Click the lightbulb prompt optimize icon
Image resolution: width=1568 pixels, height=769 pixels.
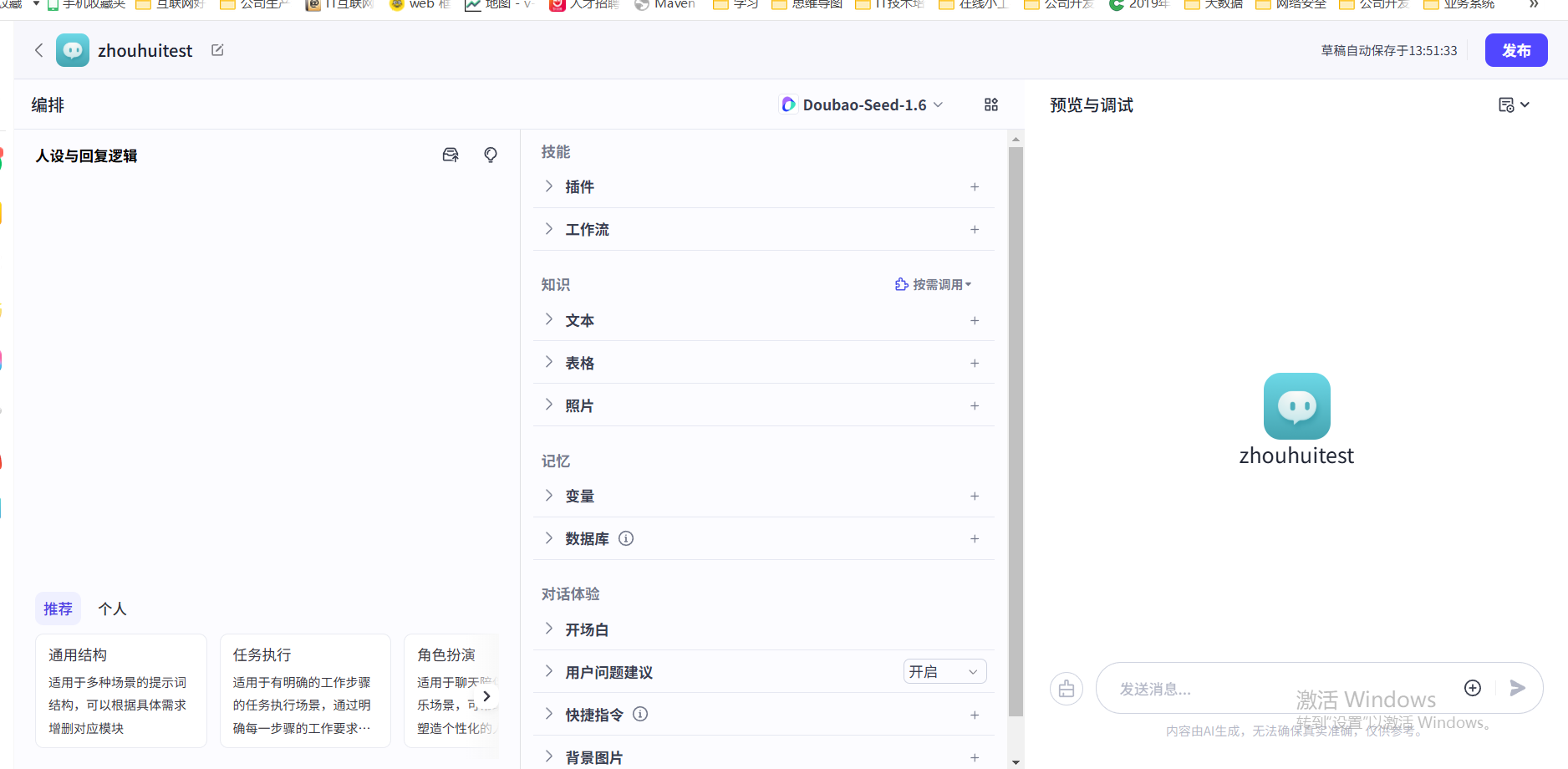(491, 155)
